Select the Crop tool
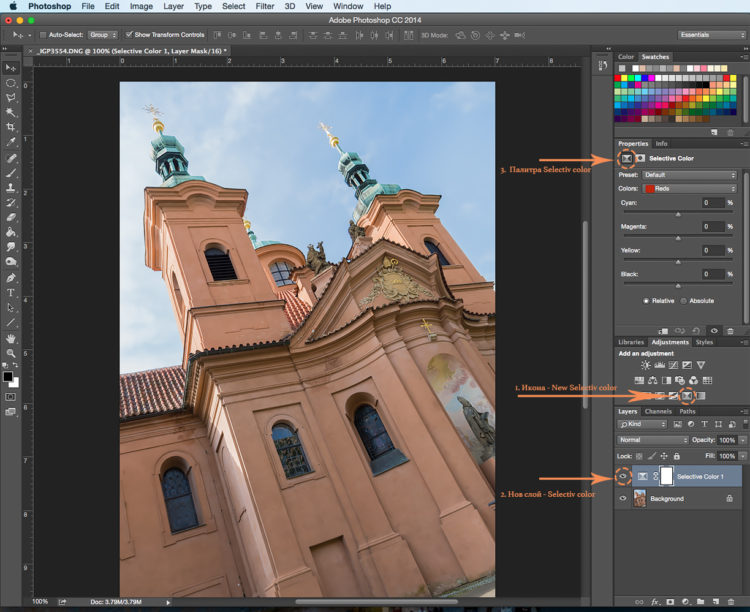This screenshot has width=750, height=612. click(11, 128)
